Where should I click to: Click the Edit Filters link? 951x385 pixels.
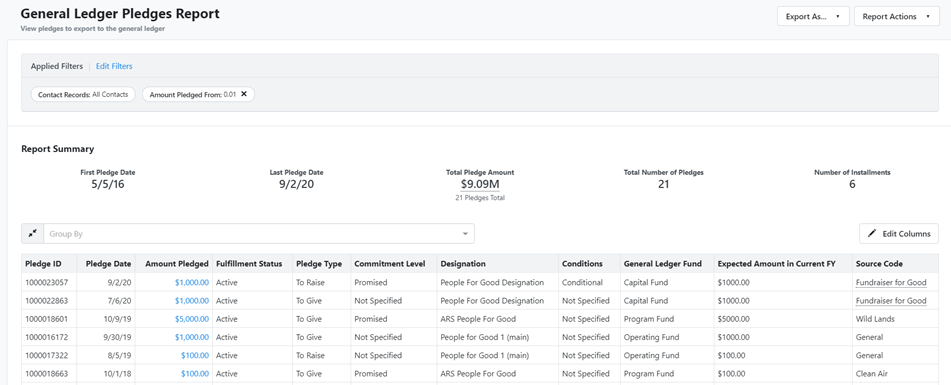pyautogui.click(x=114, y=66)
